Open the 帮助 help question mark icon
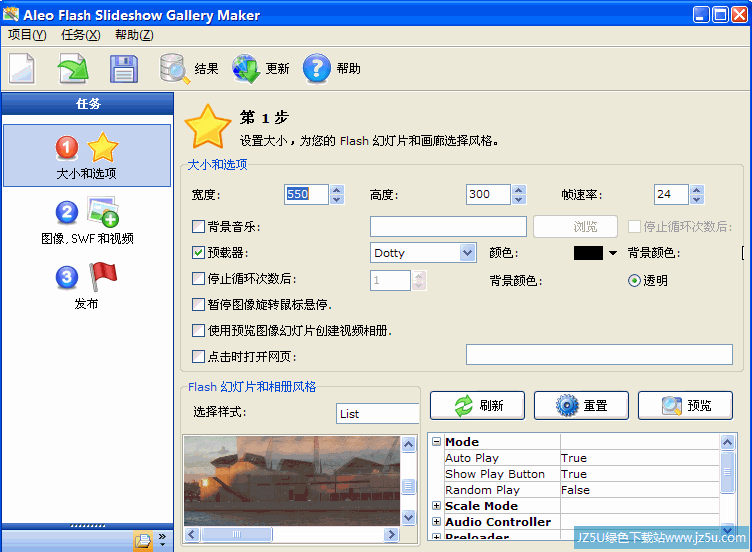This screenshot has height=552, width=752. pos(317,69)
